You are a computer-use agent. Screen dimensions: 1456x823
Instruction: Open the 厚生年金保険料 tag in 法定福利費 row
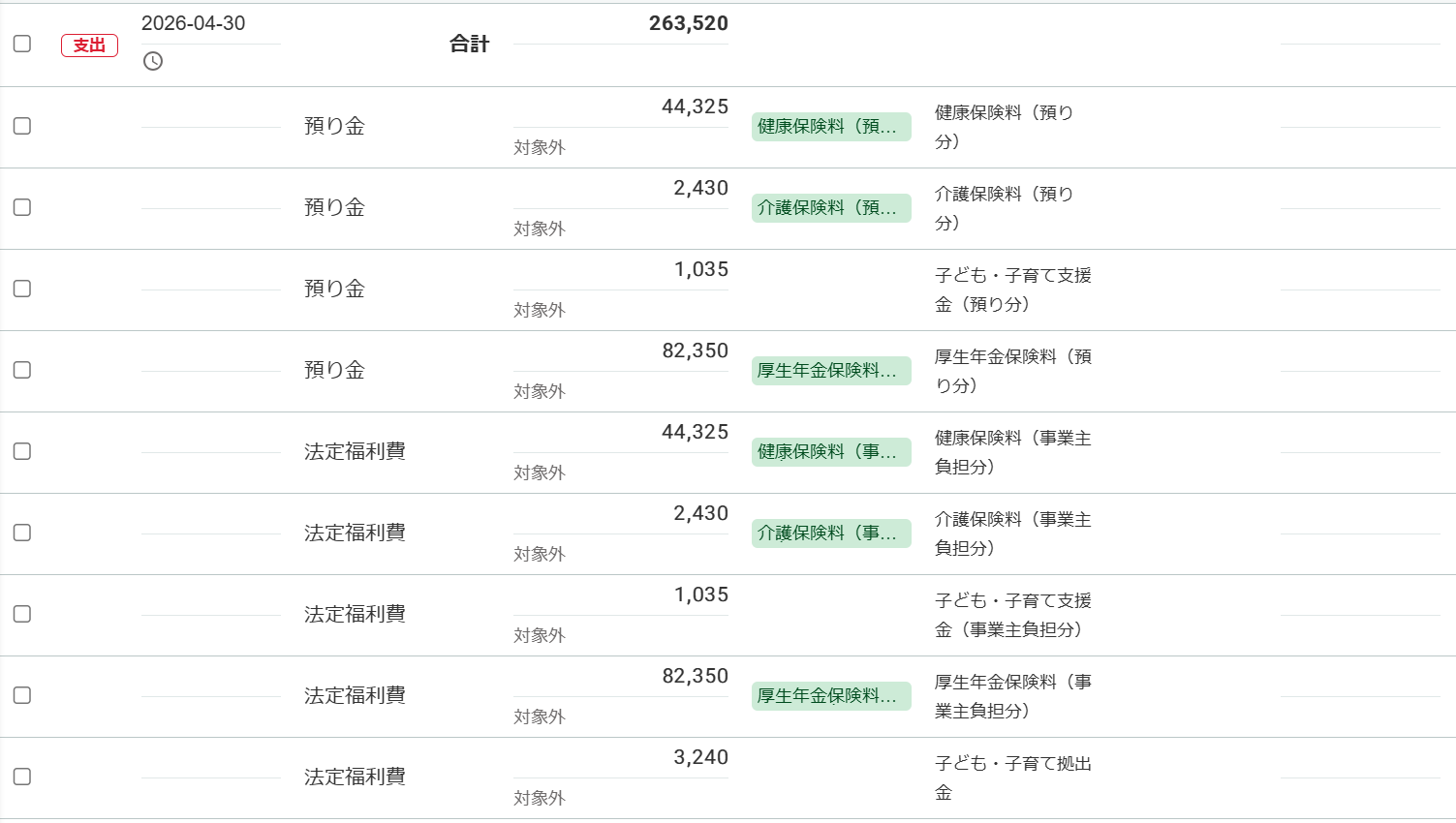[x=831, y=696]
